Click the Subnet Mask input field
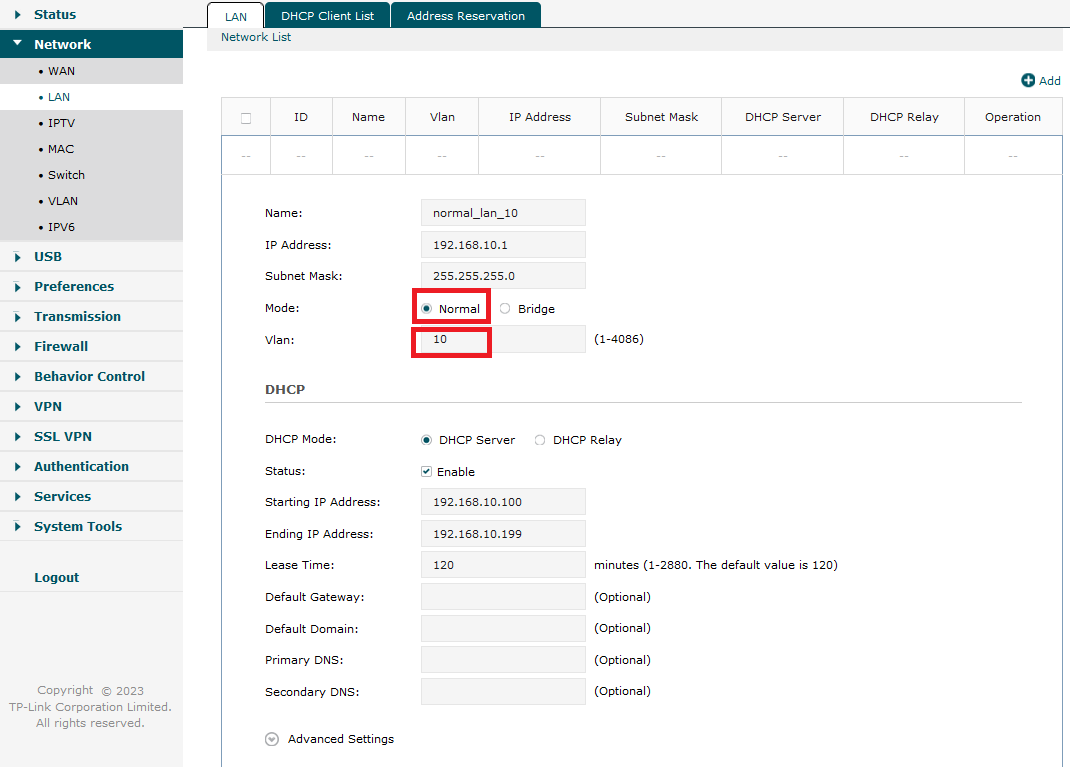 (503, 276)
